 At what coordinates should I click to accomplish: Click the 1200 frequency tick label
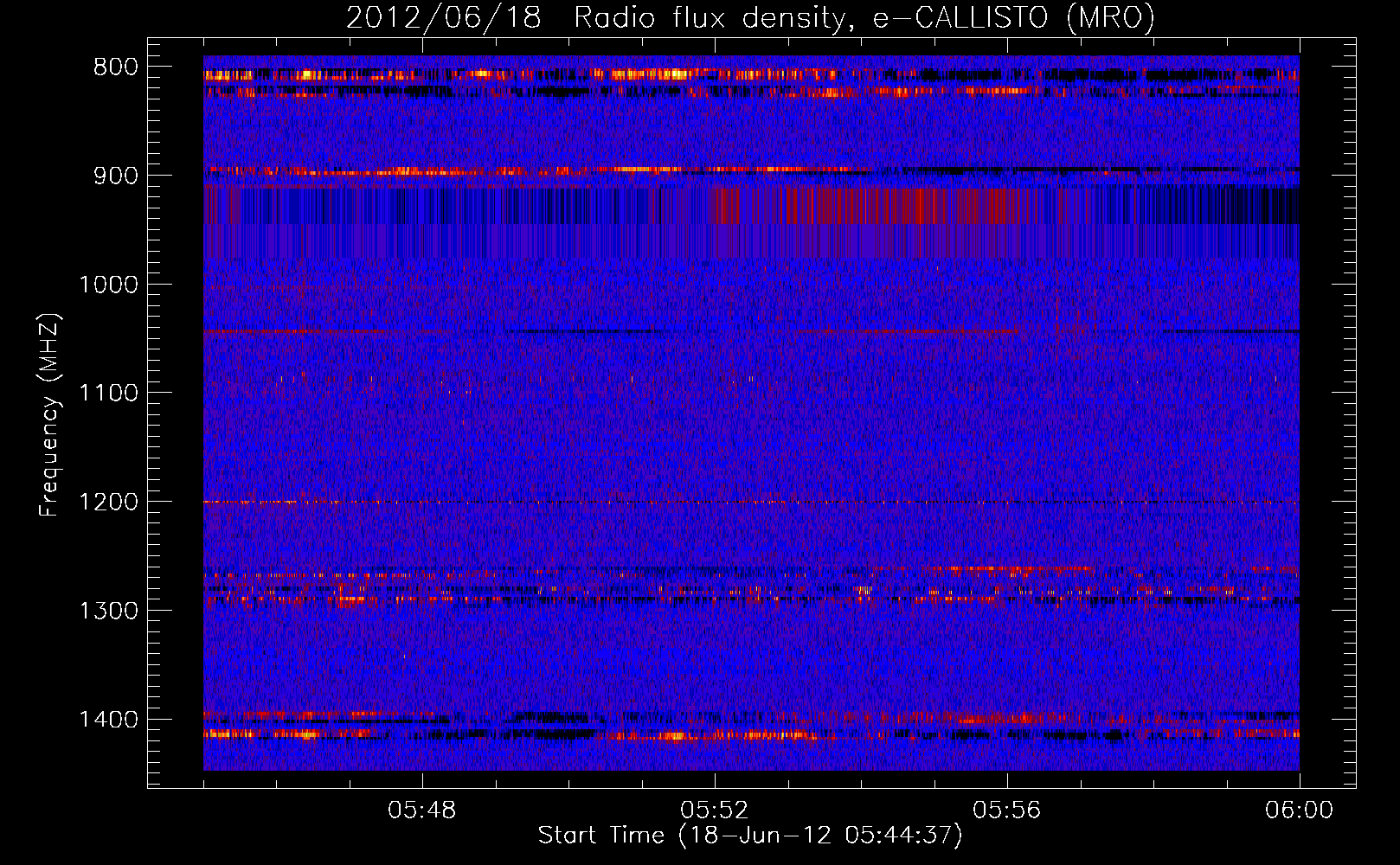[x=108, y=503]
